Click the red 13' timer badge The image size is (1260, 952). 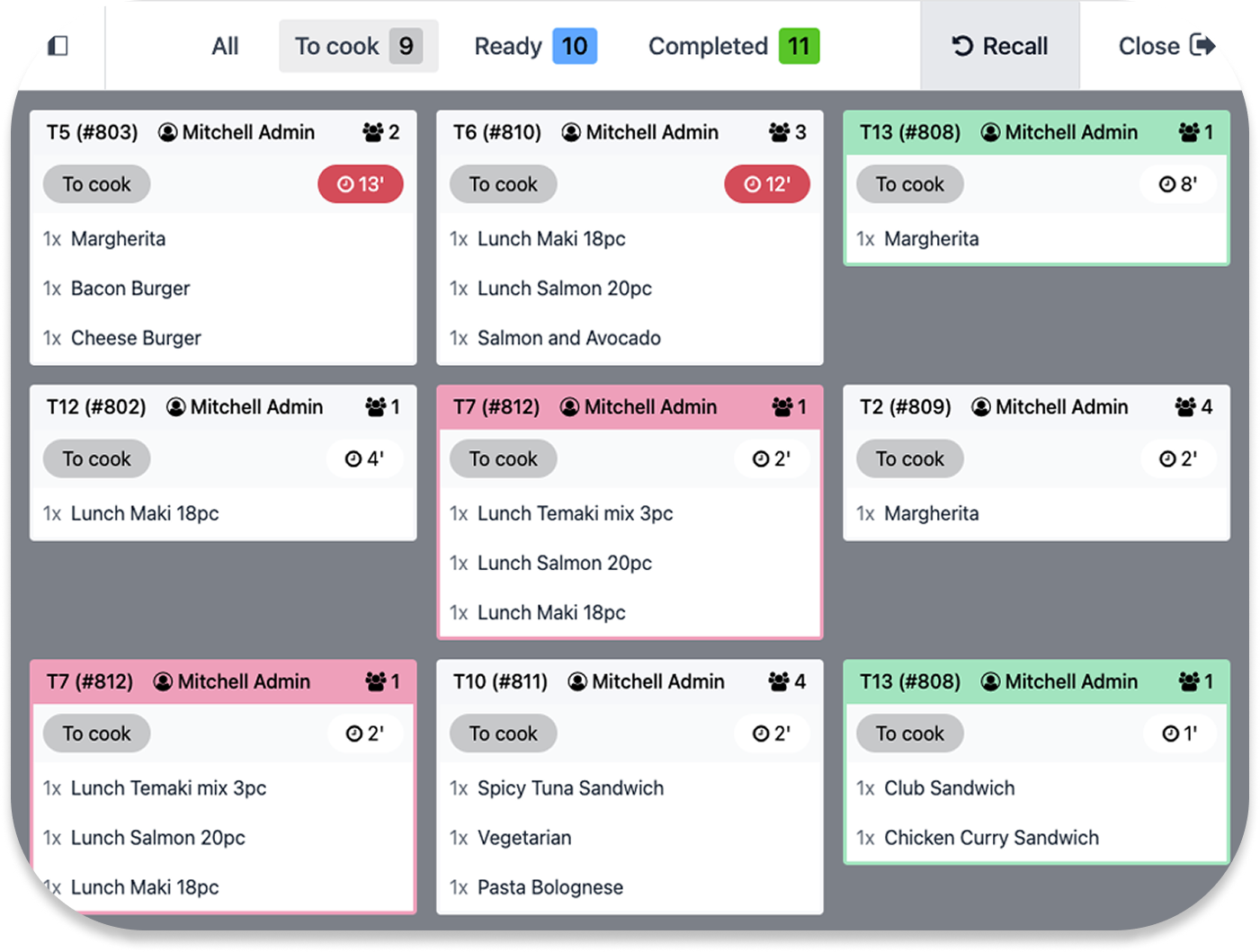coord(361,184)
